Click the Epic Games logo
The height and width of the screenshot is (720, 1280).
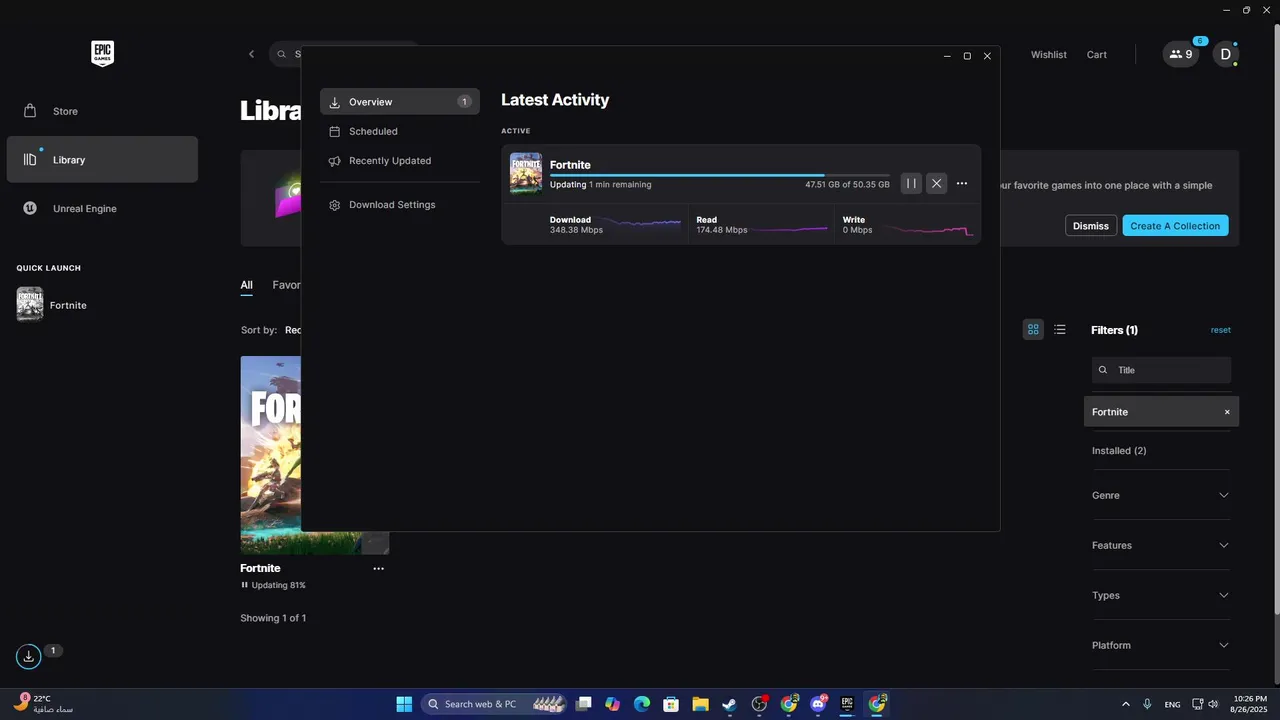[102, 54]
